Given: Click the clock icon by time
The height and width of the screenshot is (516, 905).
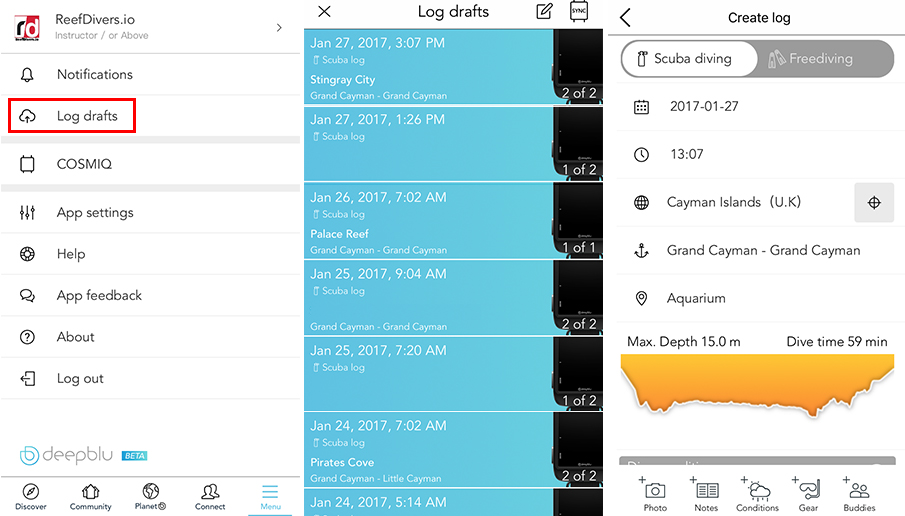Looking at the screenshot, I should pyautogui.click(x=641, y=155).
